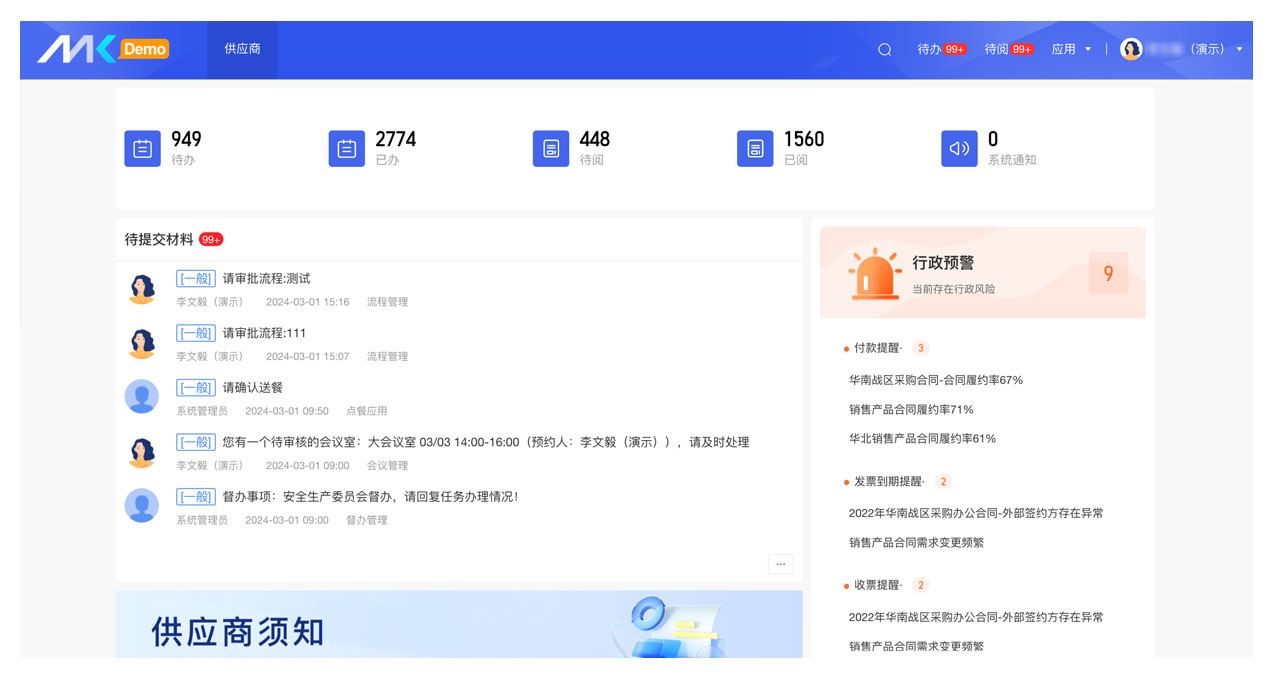Click the more (…) button under 待提交材料
The height and width of the screenshot is (676, 1274).
(780, 564)
